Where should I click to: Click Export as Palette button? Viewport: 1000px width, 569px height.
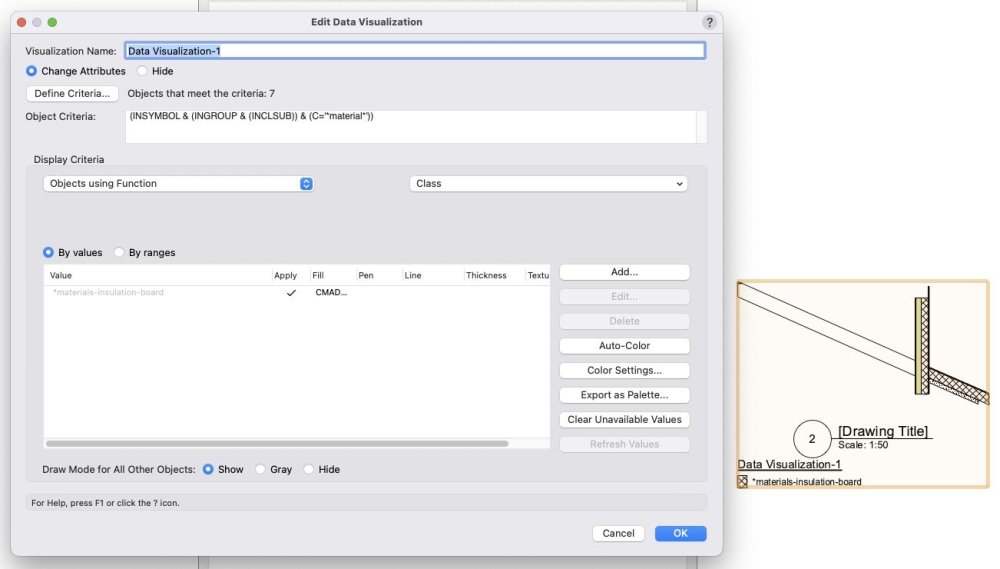pos(624,395)
